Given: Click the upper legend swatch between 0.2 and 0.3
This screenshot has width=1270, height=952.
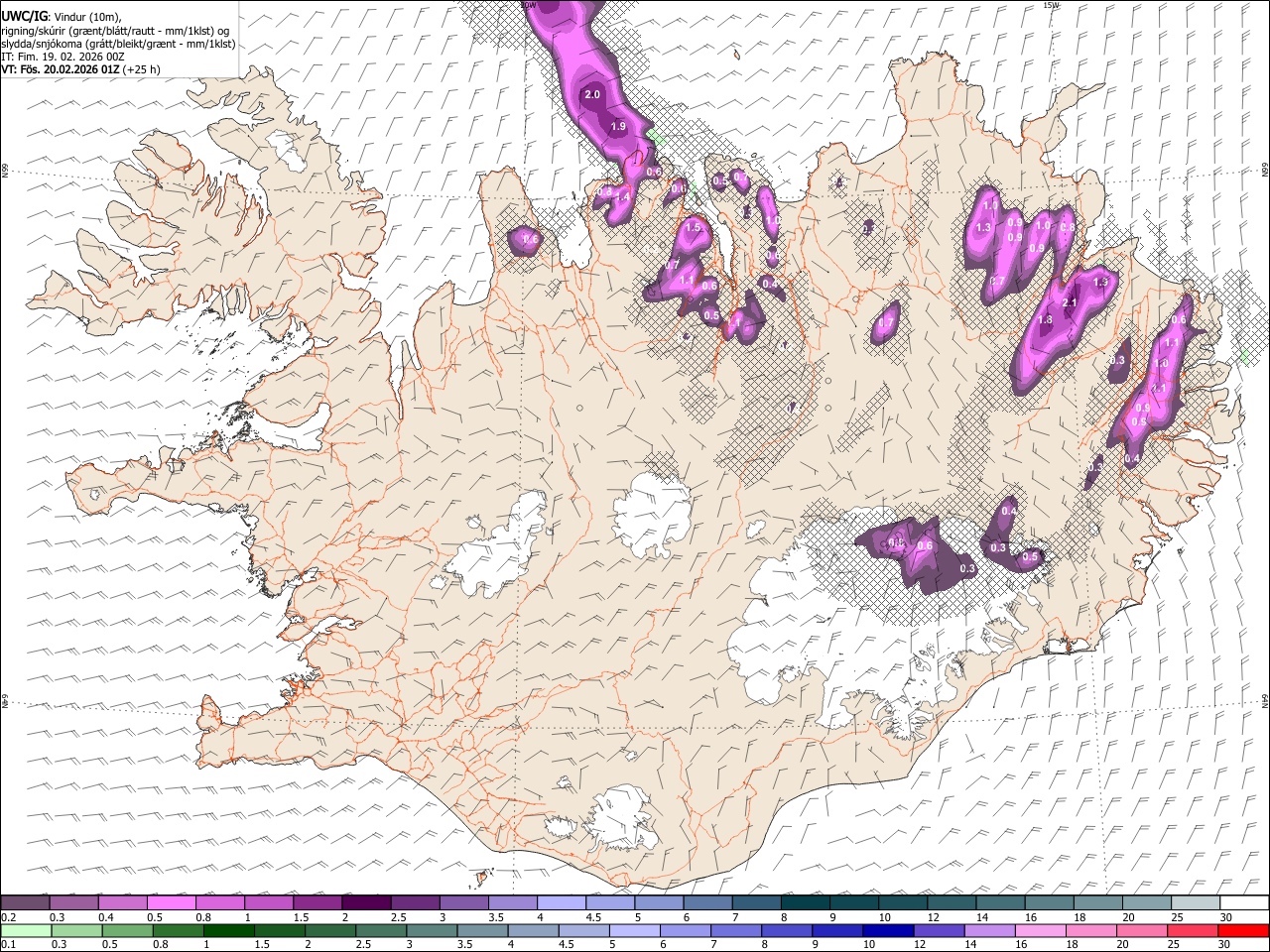Looking at the screenshot, I should point(26,902).
